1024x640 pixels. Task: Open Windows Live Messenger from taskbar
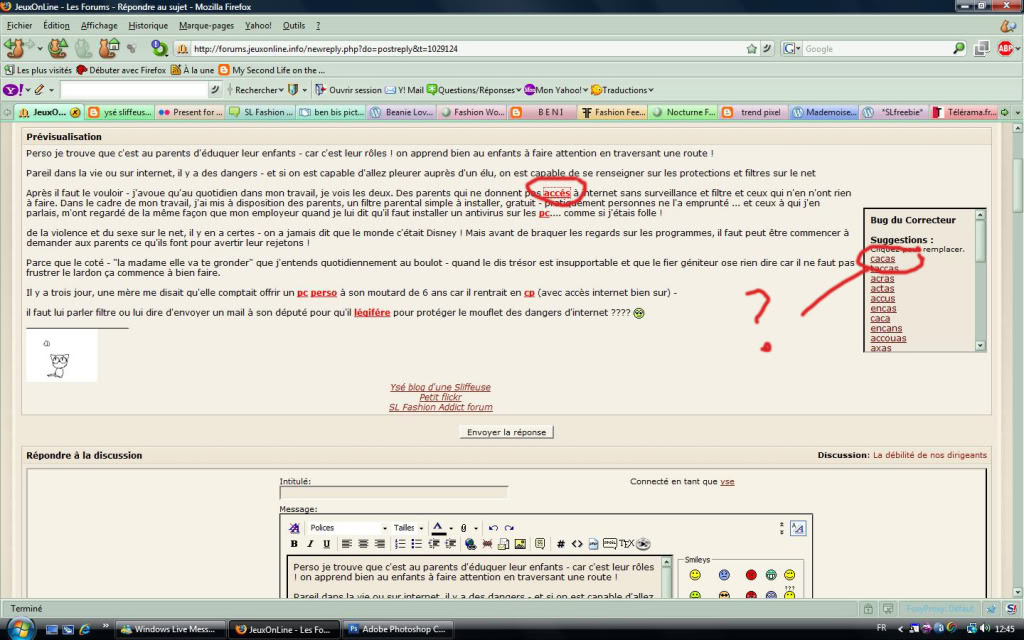pos(171,630)
